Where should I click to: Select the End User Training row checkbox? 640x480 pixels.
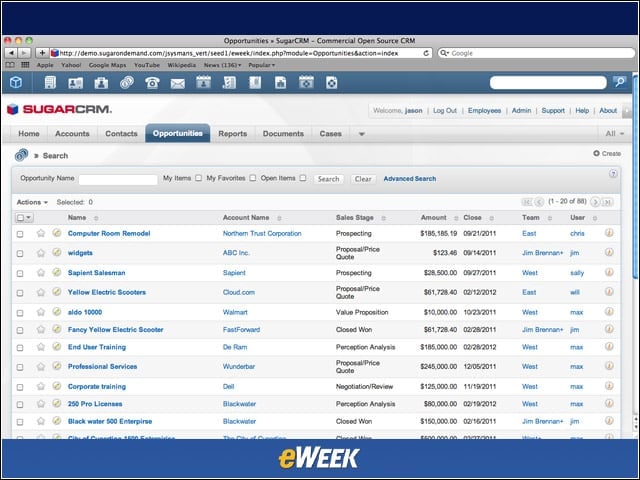click(20, 348)
